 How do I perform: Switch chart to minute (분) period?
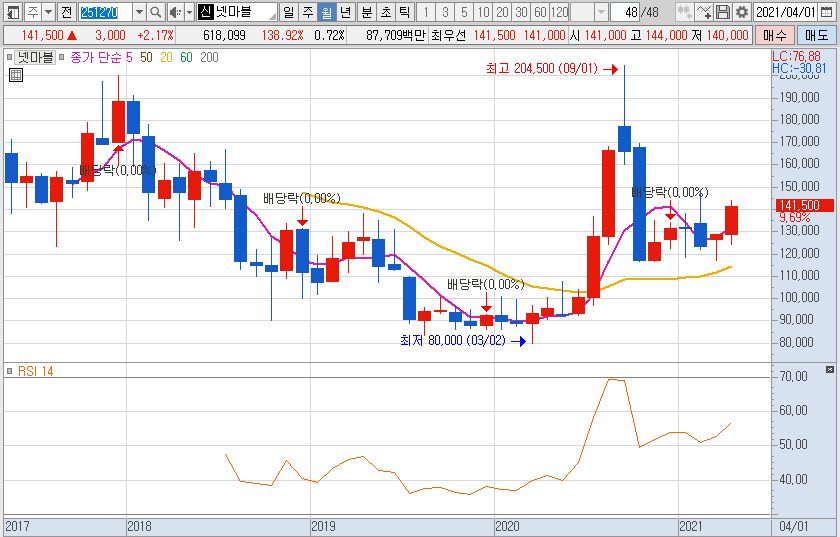(367, 12)
